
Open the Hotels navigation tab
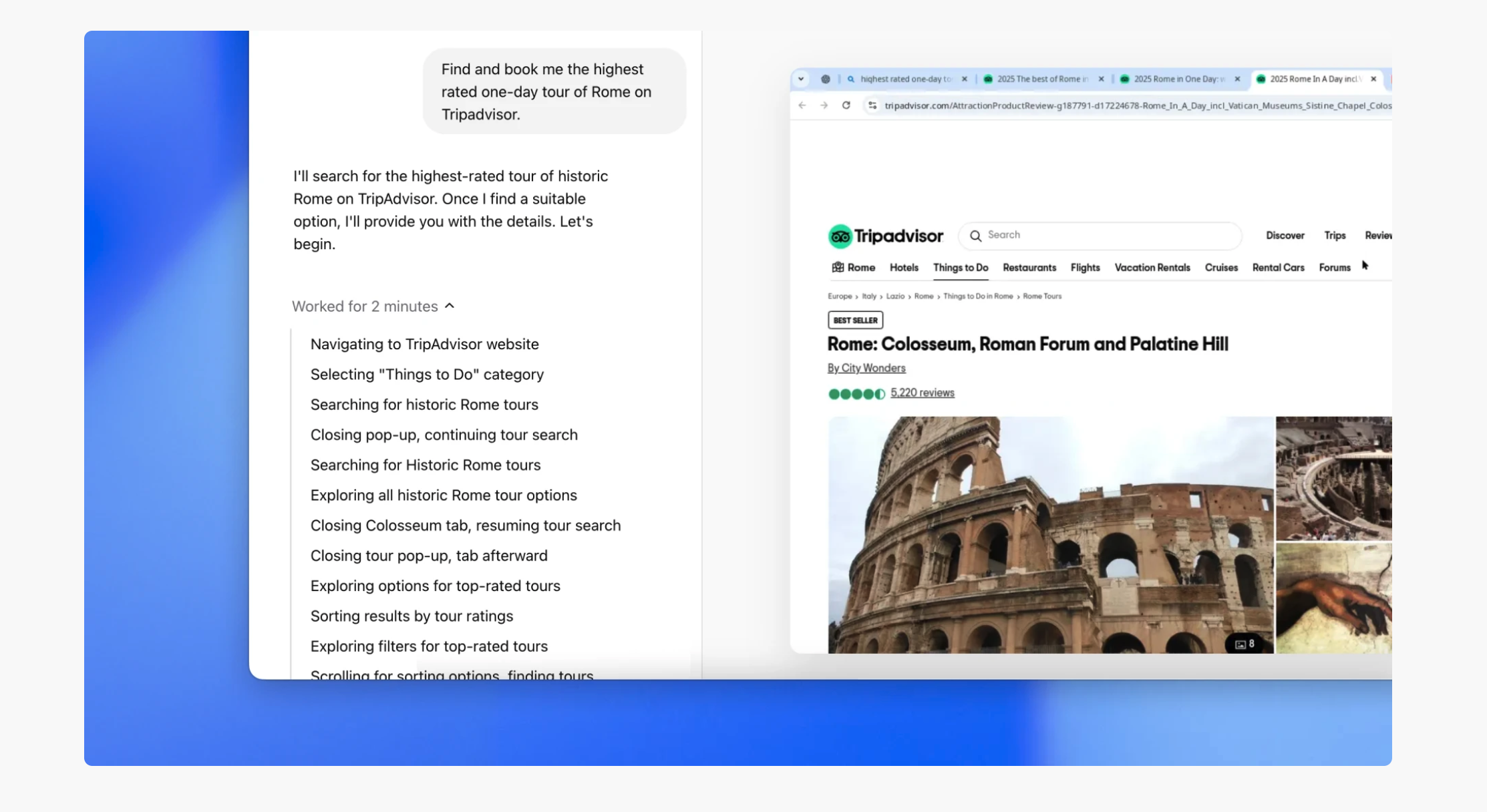pos(904,267)
